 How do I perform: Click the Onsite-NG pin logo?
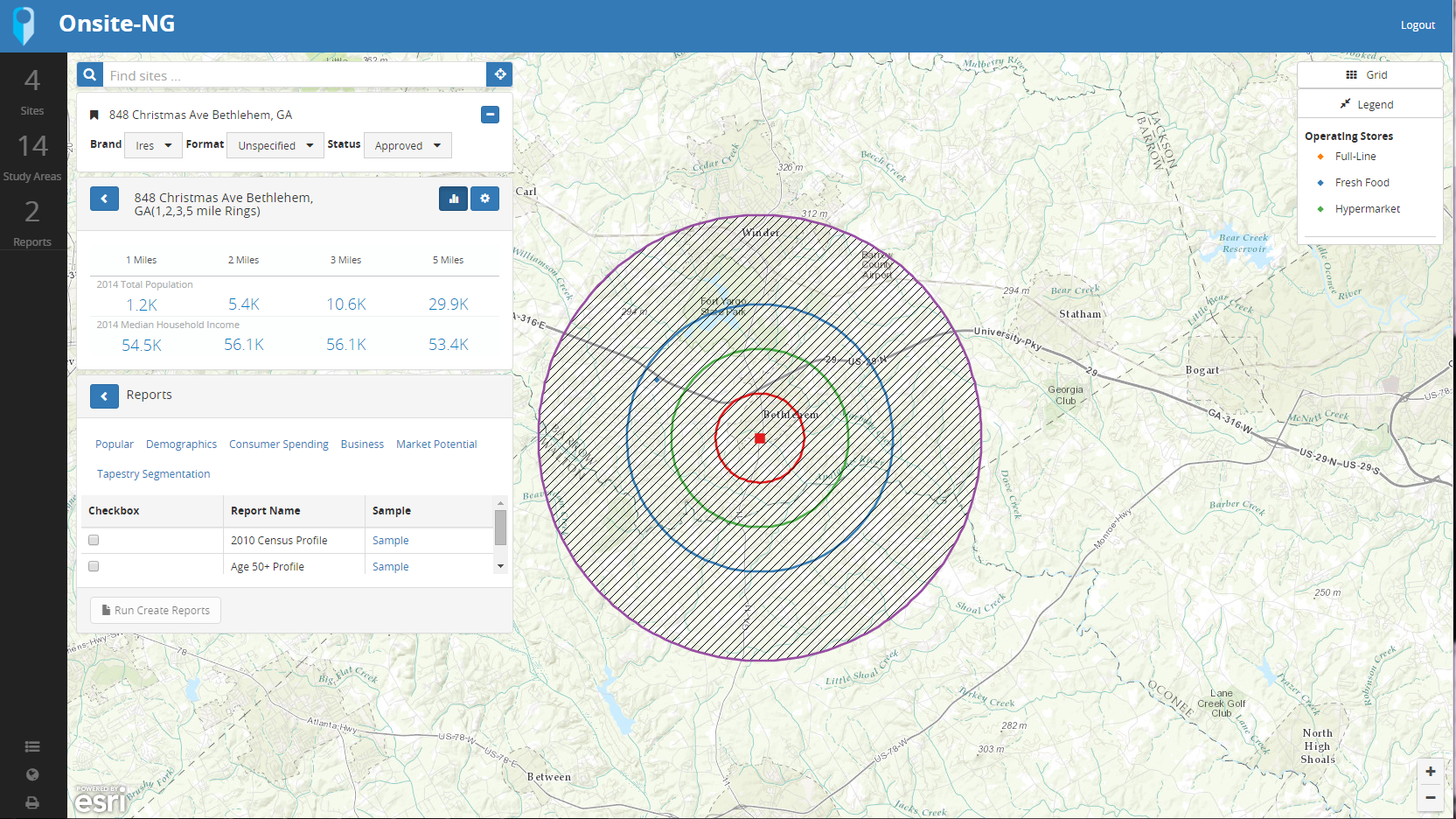(x=24, y=25)
